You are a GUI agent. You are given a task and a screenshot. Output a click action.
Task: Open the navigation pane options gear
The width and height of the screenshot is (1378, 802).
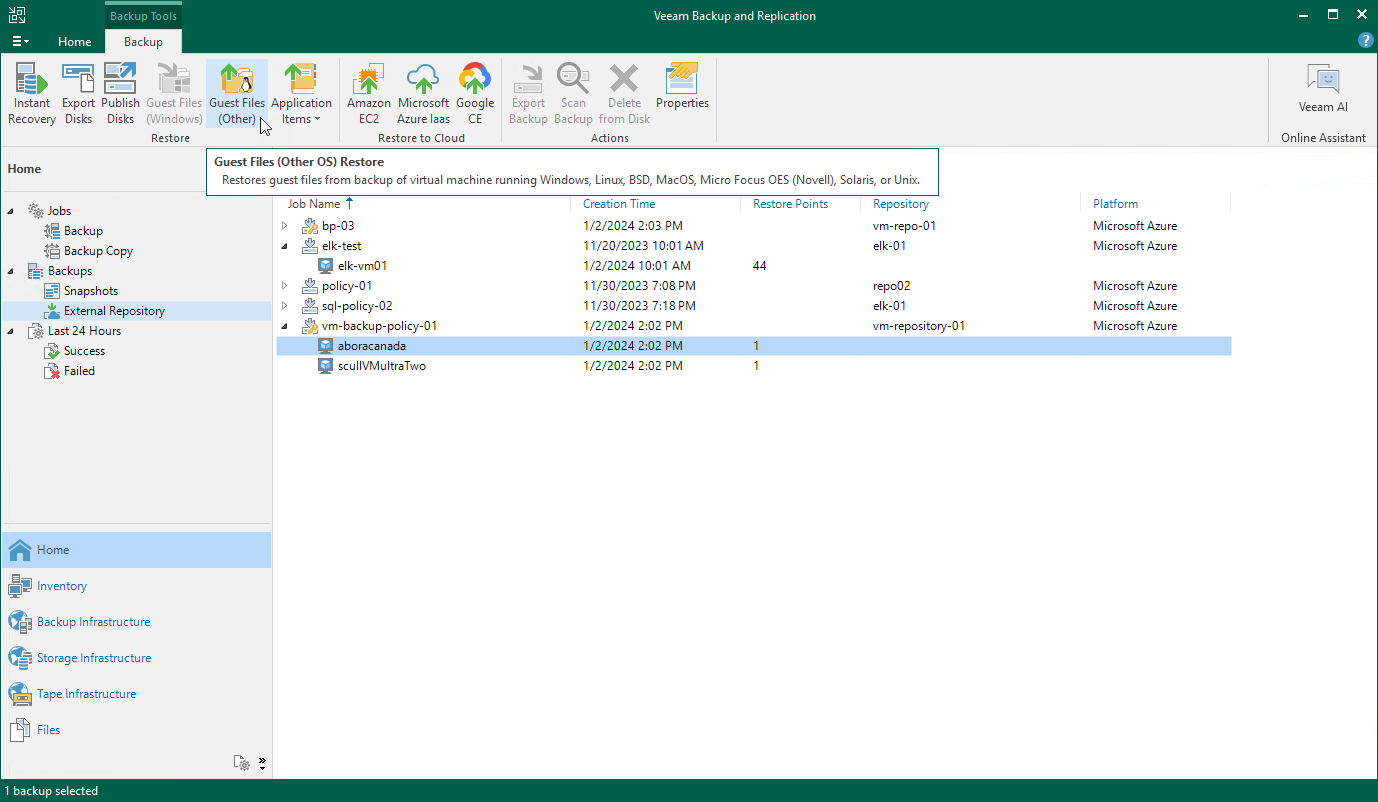tap(242, 763)
